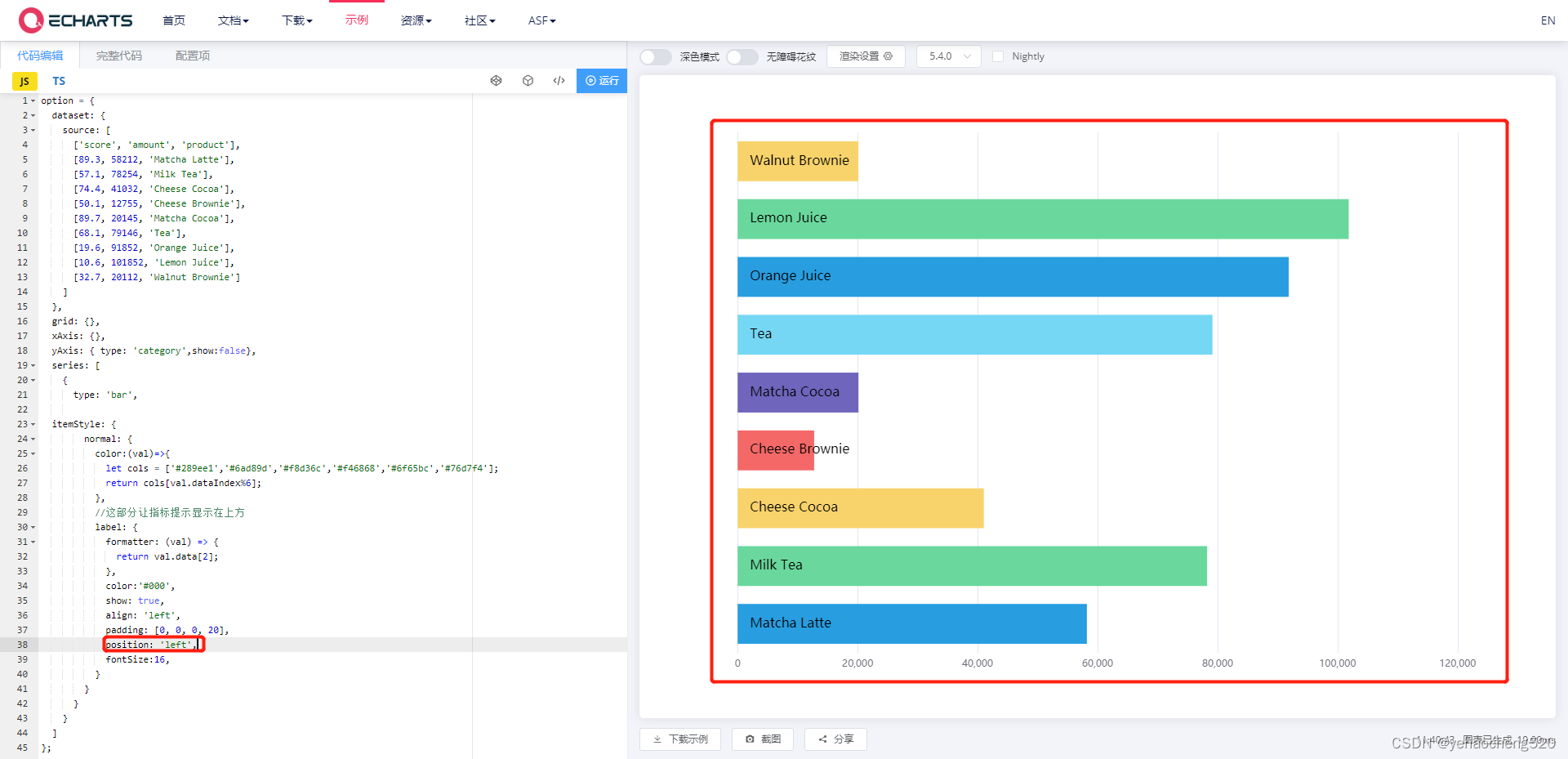
Task: Collapse source fold at line 3
Action: click(33, 131)
